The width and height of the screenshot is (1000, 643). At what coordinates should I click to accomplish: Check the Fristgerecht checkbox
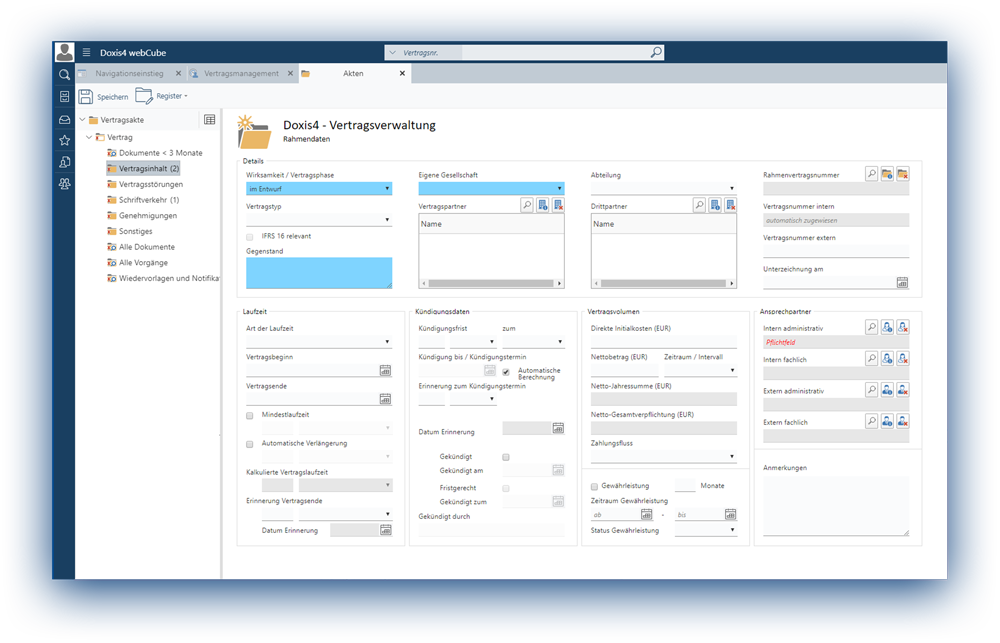click(x=506, y=488)
